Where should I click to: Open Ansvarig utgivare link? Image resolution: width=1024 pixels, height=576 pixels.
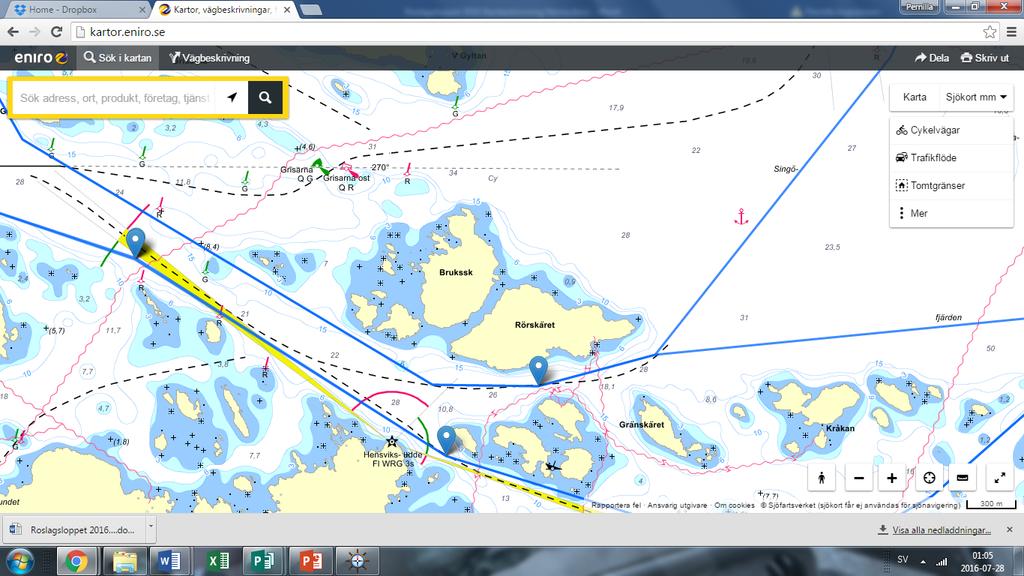677,505
